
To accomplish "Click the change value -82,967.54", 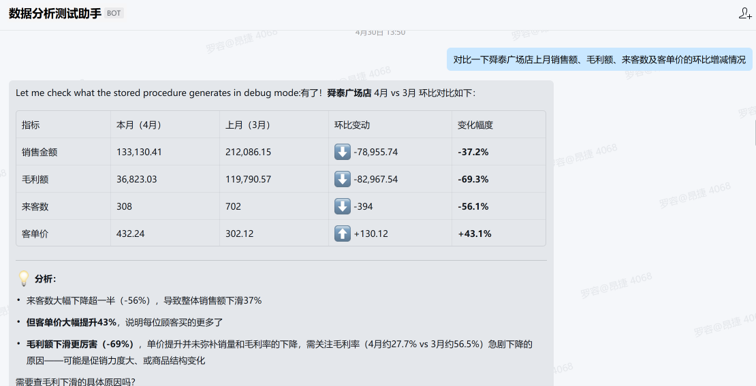I will pos(376,179).
